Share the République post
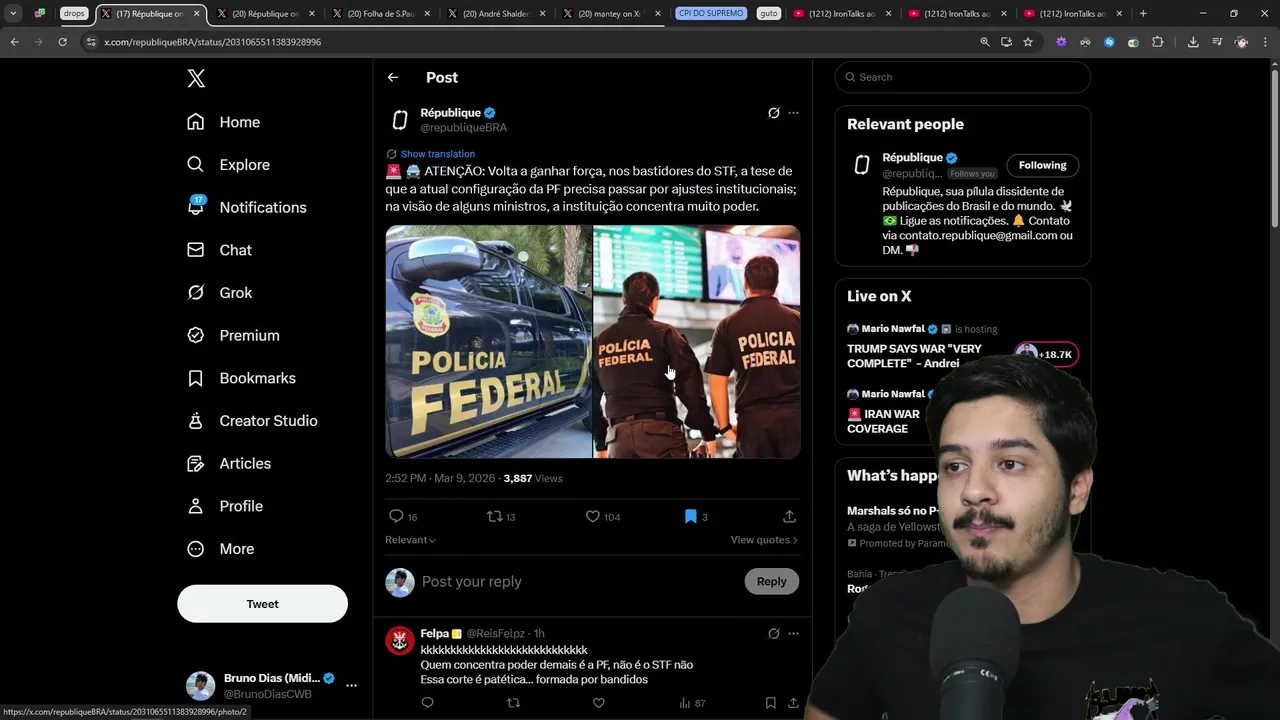Screen dimensions: 1280x720 tap(789, 516)
